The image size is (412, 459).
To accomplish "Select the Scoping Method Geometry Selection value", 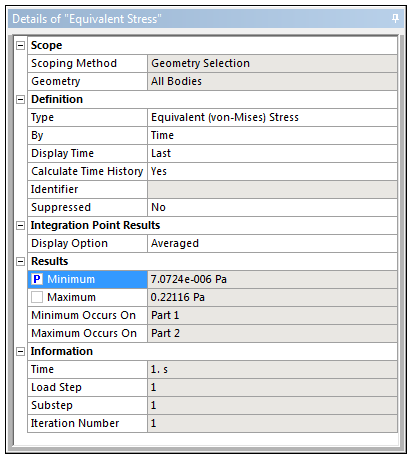I will [272, 63].
